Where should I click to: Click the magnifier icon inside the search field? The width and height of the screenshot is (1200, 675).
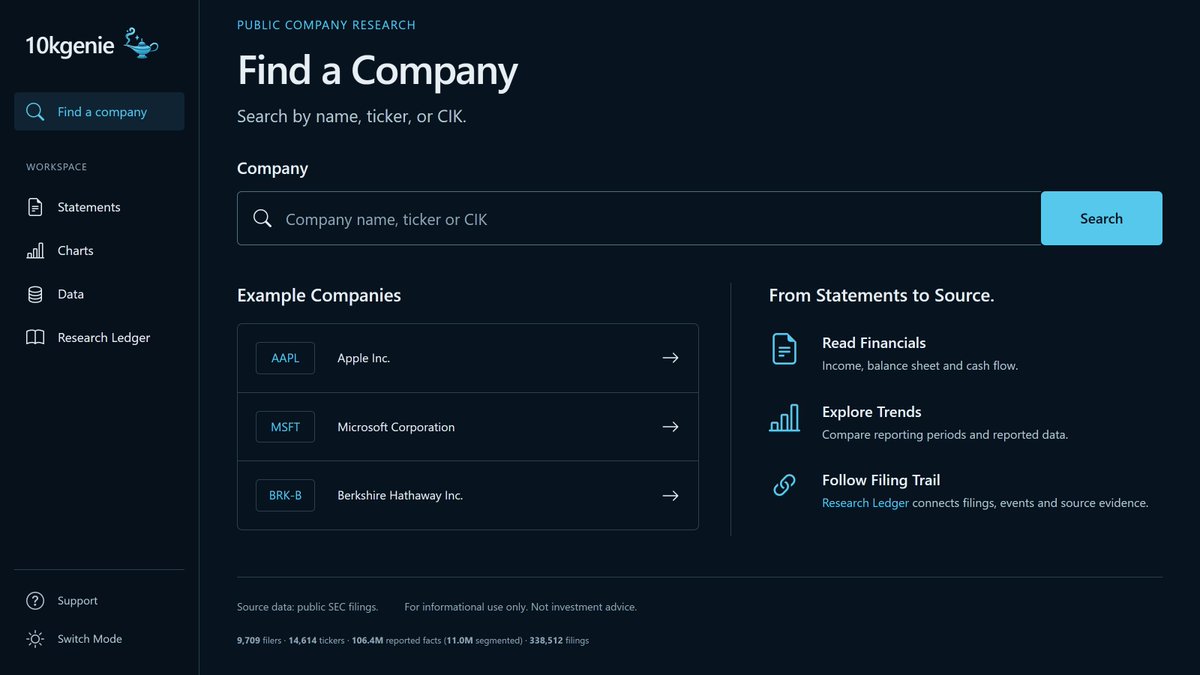pyautogui.click(x=262, y=218)
